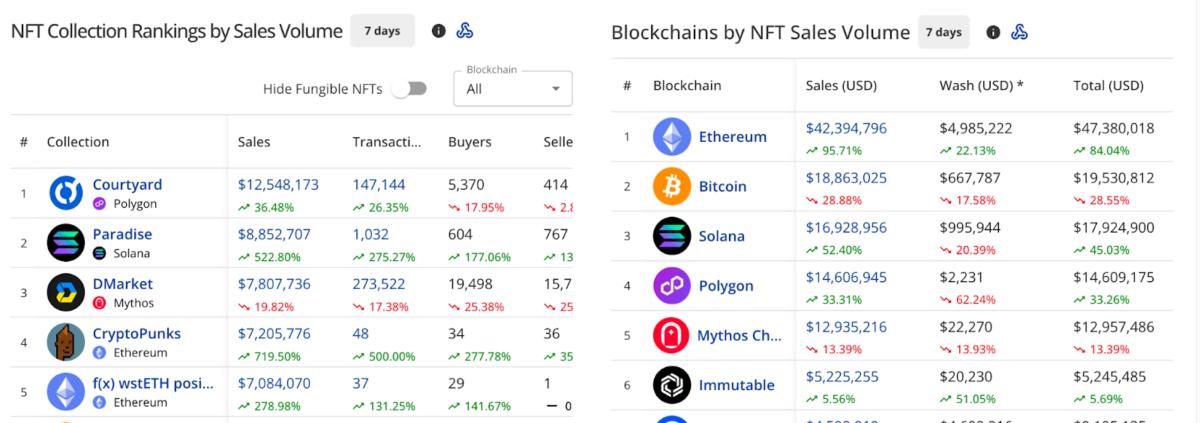Click the CryptoPunks avatar icon
The width and height of the screenshot is (1200, 423).
pyautogui.click(x=66, y=342)
